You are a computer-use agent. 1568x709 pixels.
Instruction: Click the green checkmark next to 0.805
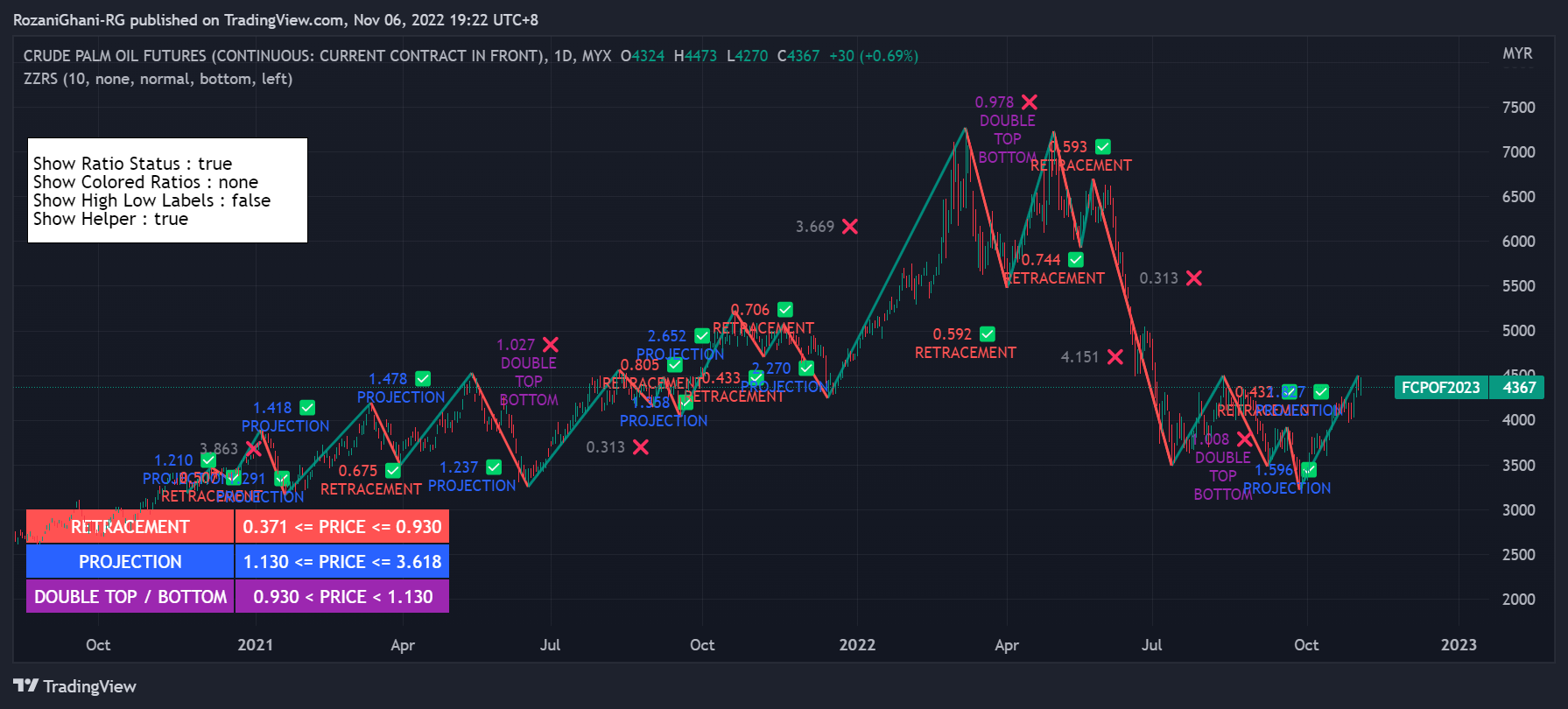click(x=675, y=365)
